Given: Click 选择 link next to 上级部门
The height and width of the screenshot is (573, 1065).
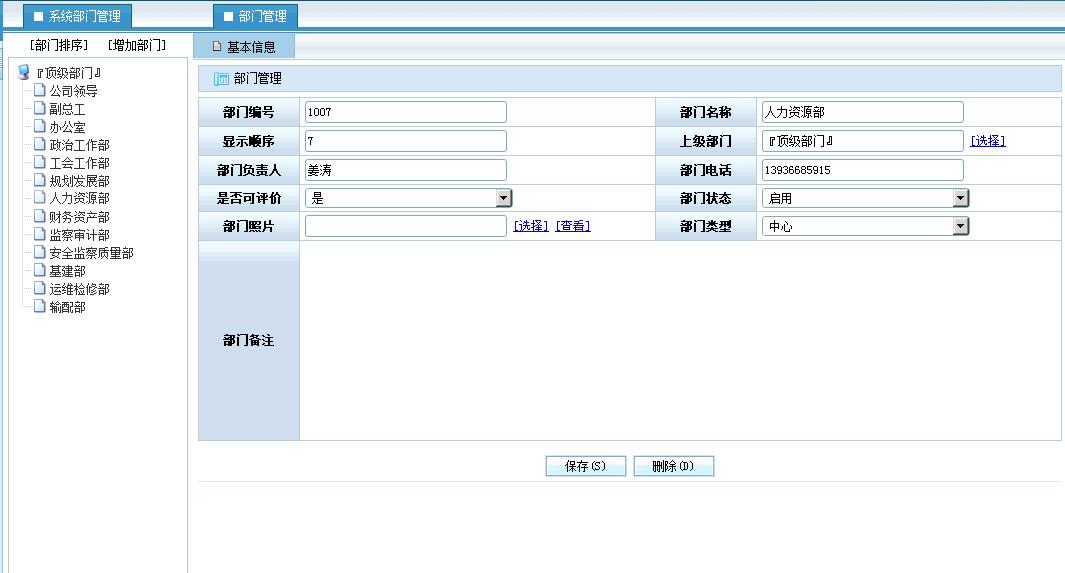Looking at the screenshot, I should (x=988, y=141).
